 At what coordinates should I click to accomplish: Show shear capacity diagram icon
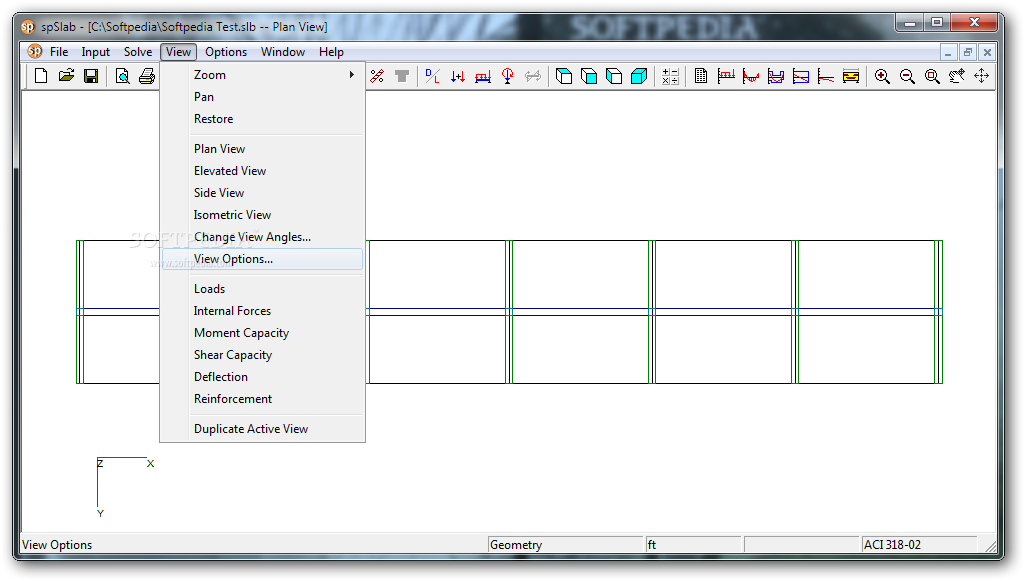click(x=801, y=76)
